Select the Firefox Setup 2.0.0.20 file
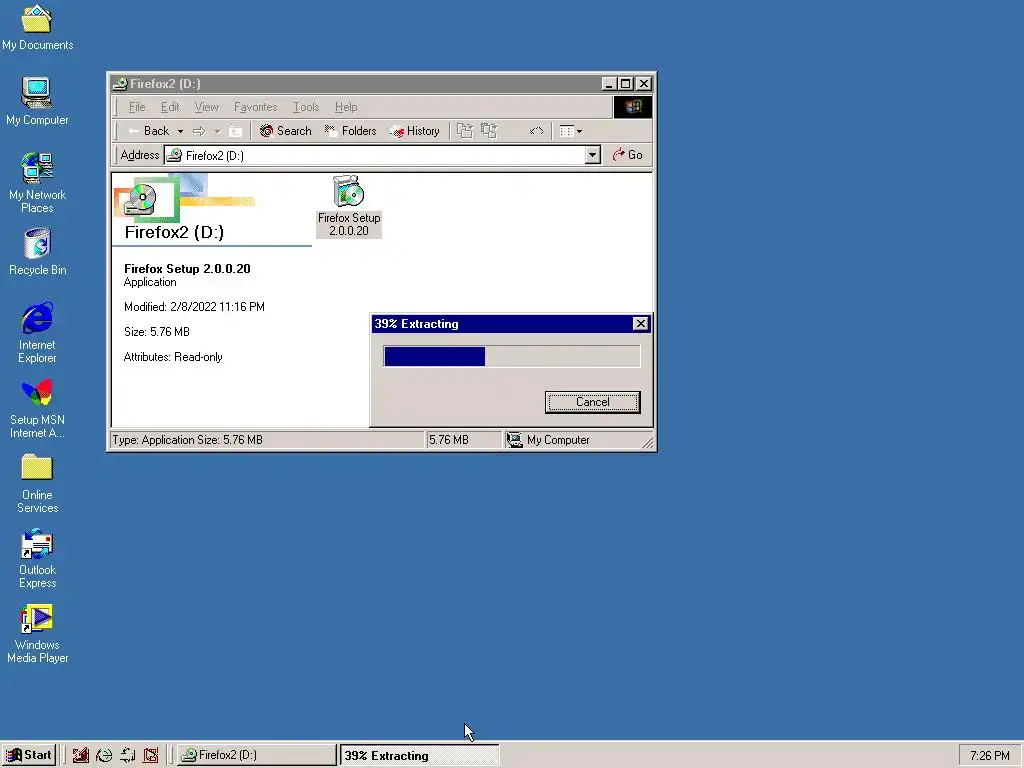1024x768 pixels. tap(349, 206)
